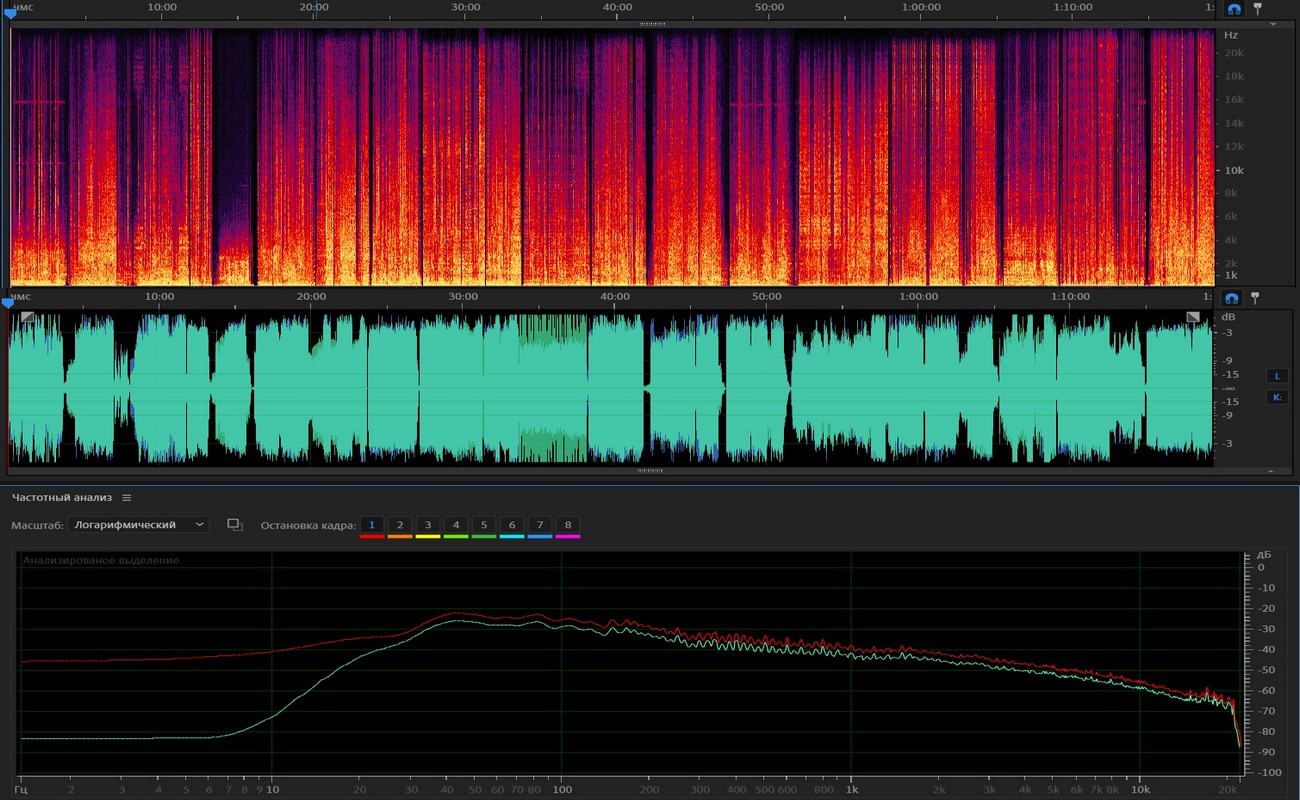Viewport: 1300px width, 800px height.
Task: Open the Частотный анализ panel menu icon
Action: [x=127, y=497]
